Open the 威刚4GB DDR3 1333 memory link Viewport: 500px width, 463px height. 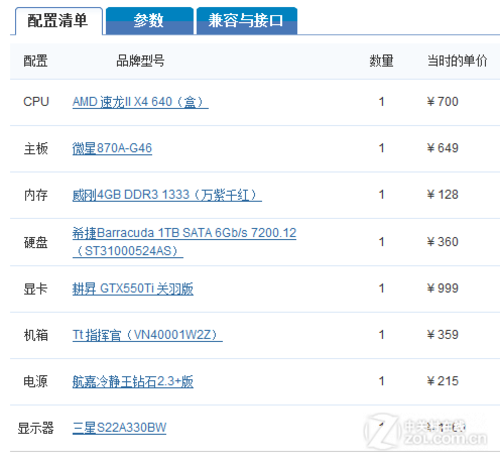click(167, 195)
